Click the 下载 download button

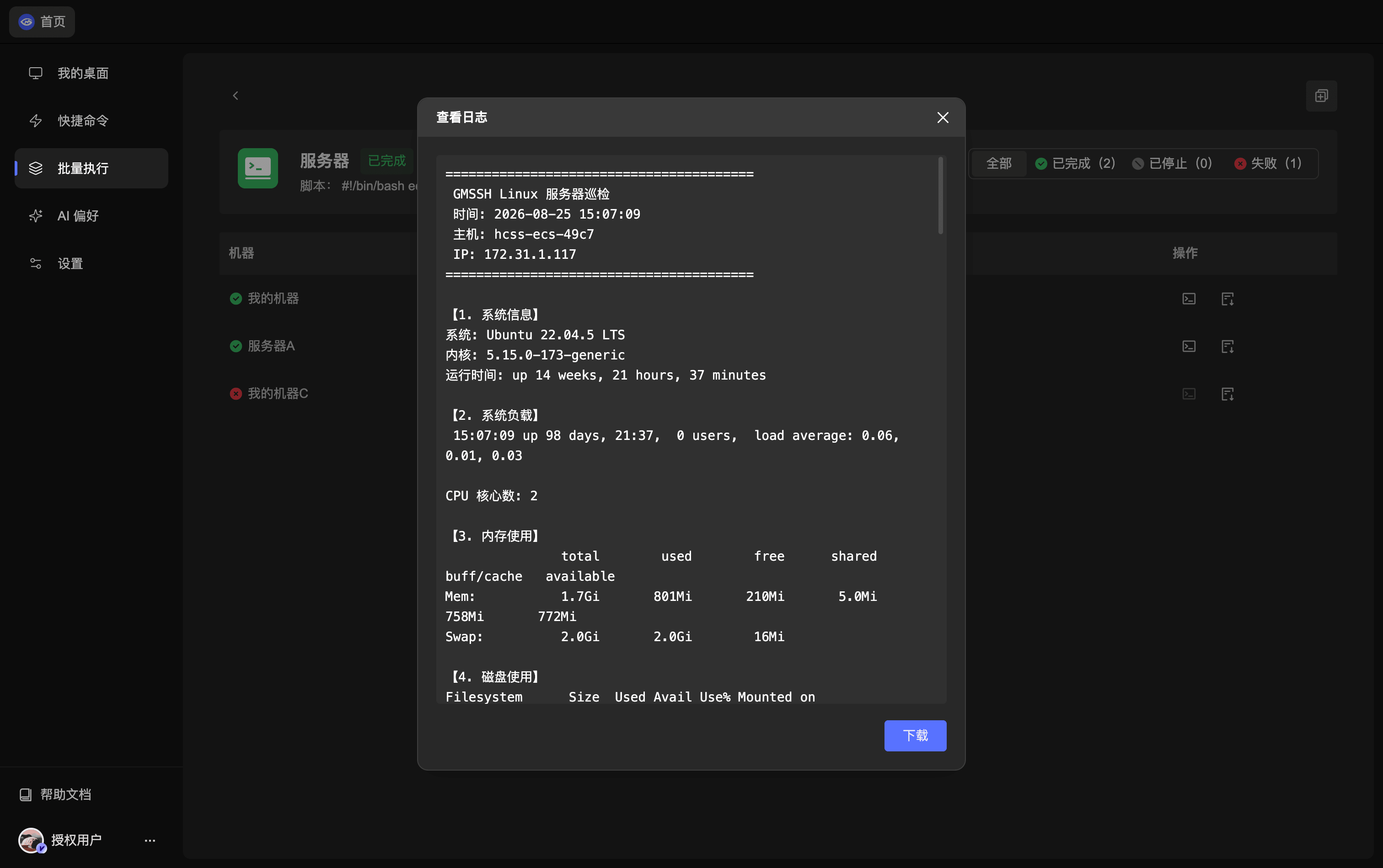coord(915,735)
